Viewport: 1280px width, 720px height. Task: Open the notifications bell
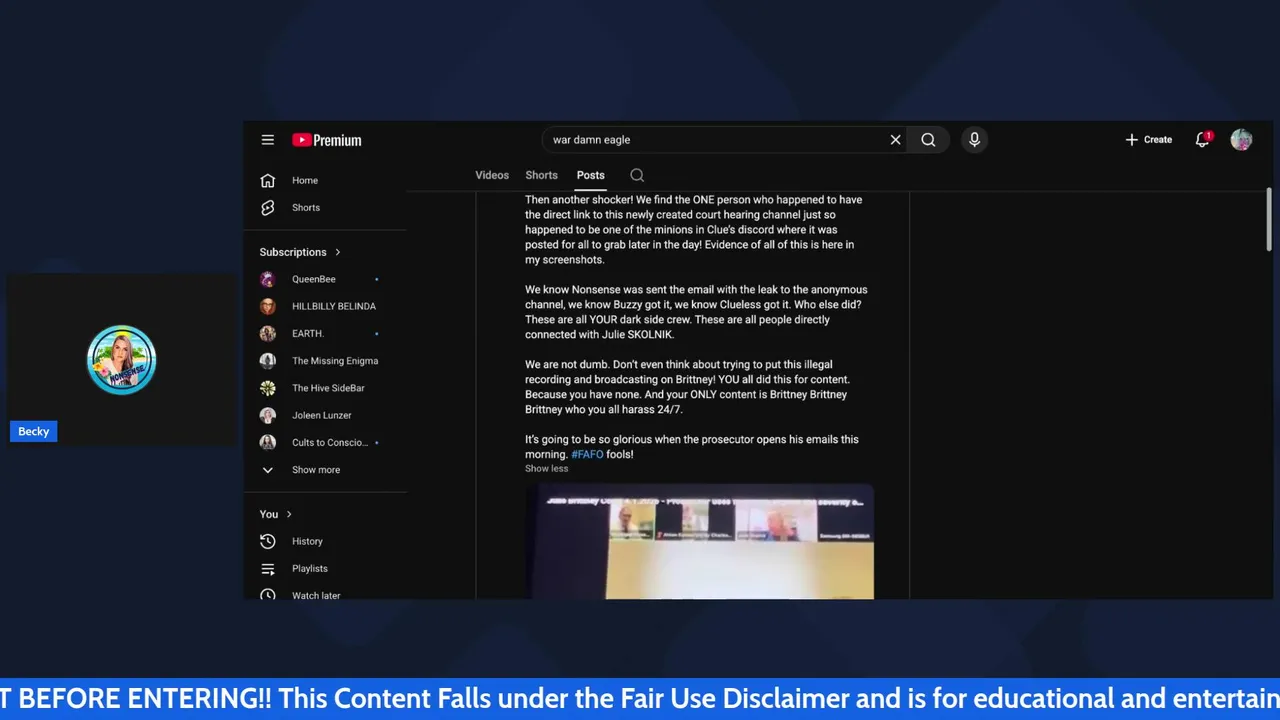pos(1203,140)
